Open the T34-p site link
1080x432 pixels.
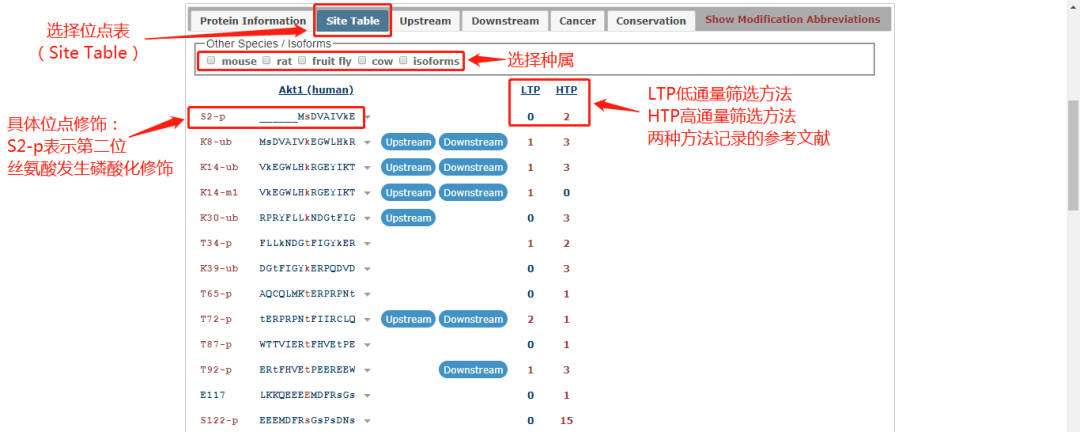click(216, 244)
